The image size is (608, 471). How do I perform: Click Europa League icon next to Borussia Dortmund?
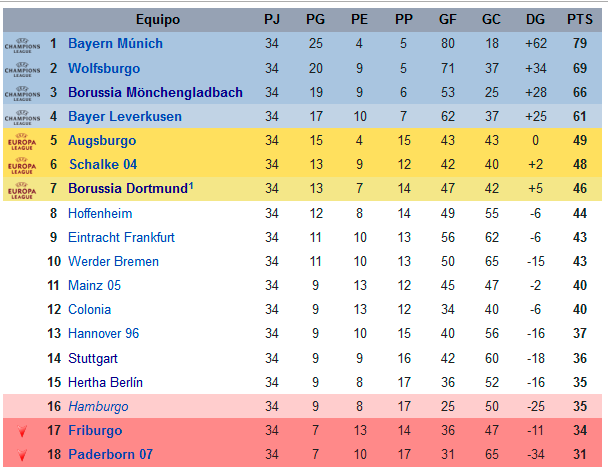click(x=22, y=190)
